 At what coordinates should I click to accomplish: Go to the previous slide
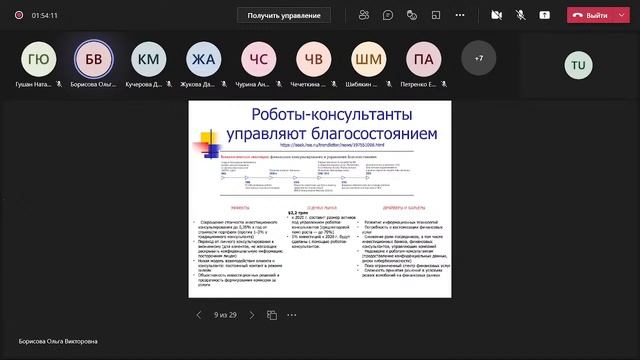[x=199, y=315]
